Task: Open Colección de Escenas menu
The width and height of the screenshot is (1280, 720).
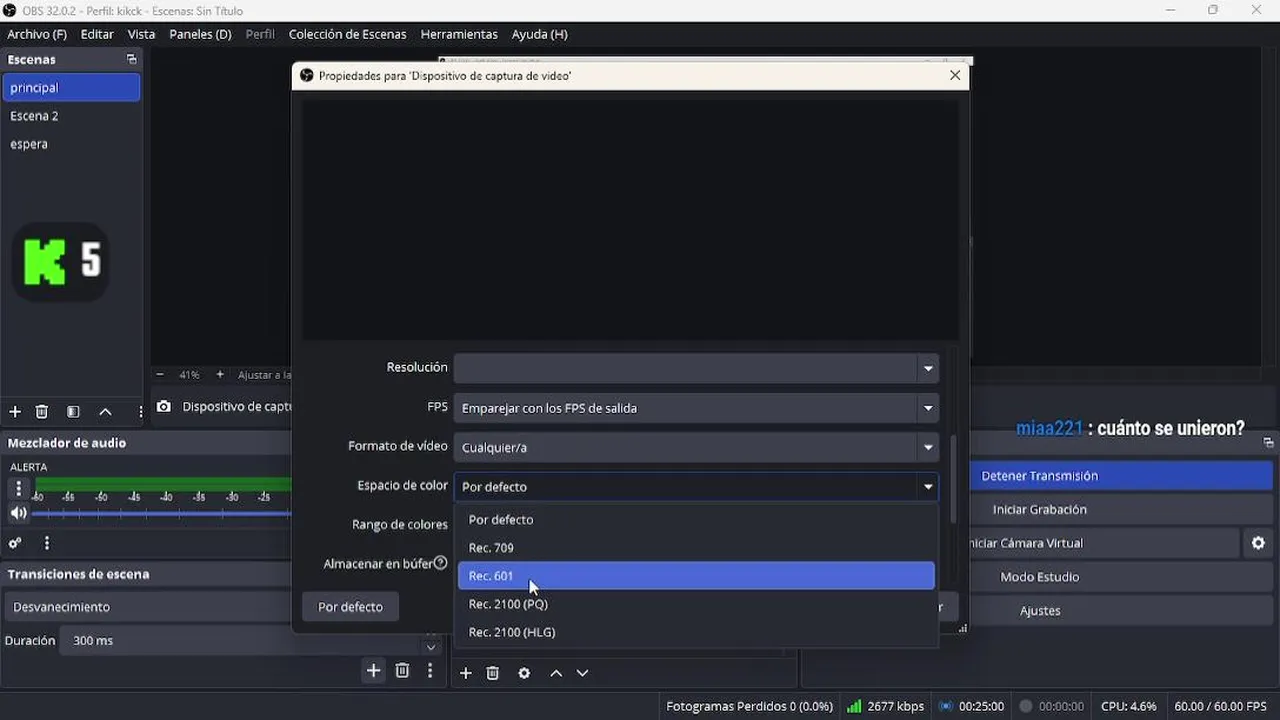Action: click(x=347, y=34)
